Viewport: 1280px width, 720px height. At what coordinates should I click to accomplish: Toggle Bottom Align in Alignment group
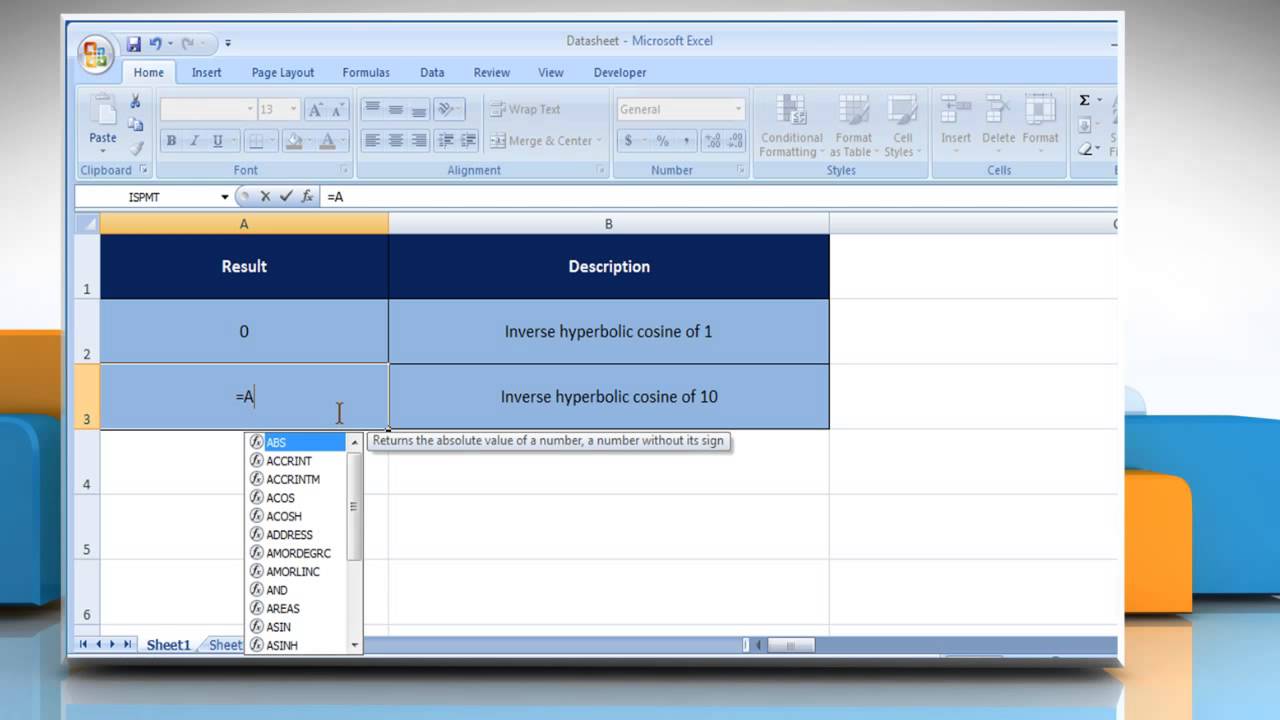(x=418, y=109)
